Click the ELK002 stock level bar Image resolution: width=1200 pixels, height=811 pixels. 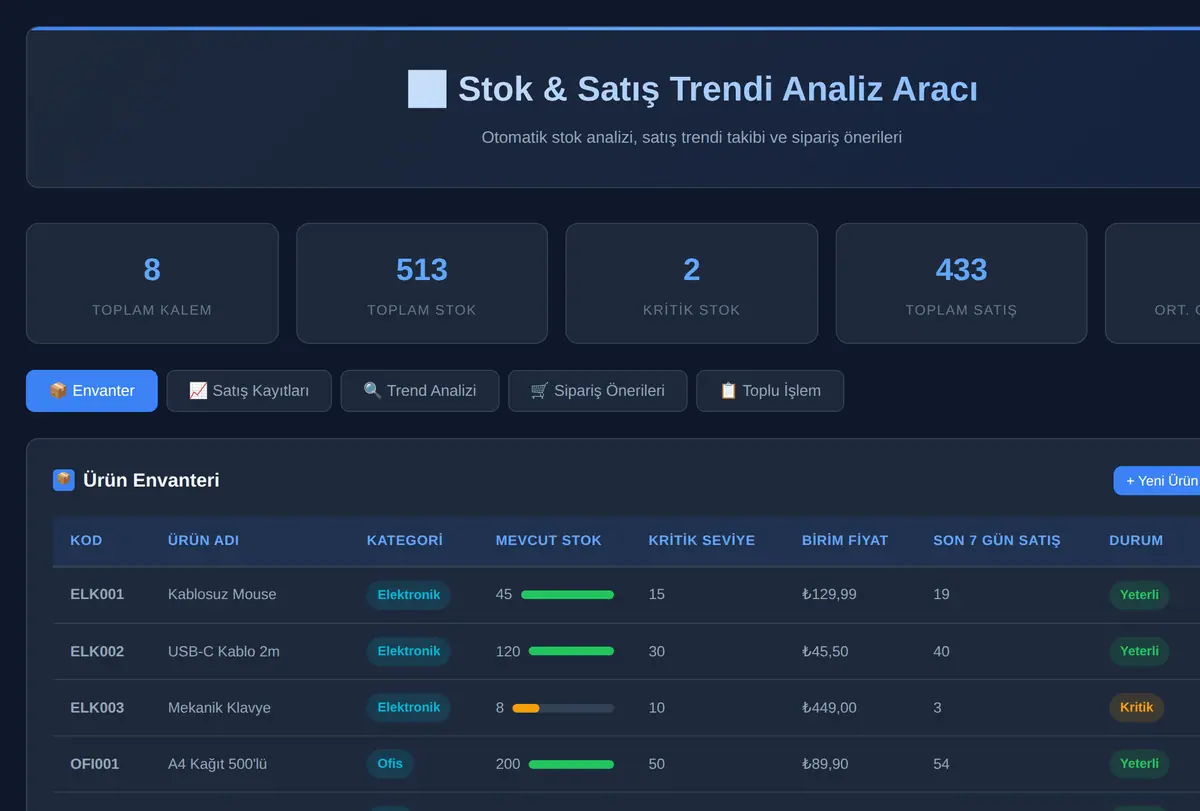tap(571, 651)
